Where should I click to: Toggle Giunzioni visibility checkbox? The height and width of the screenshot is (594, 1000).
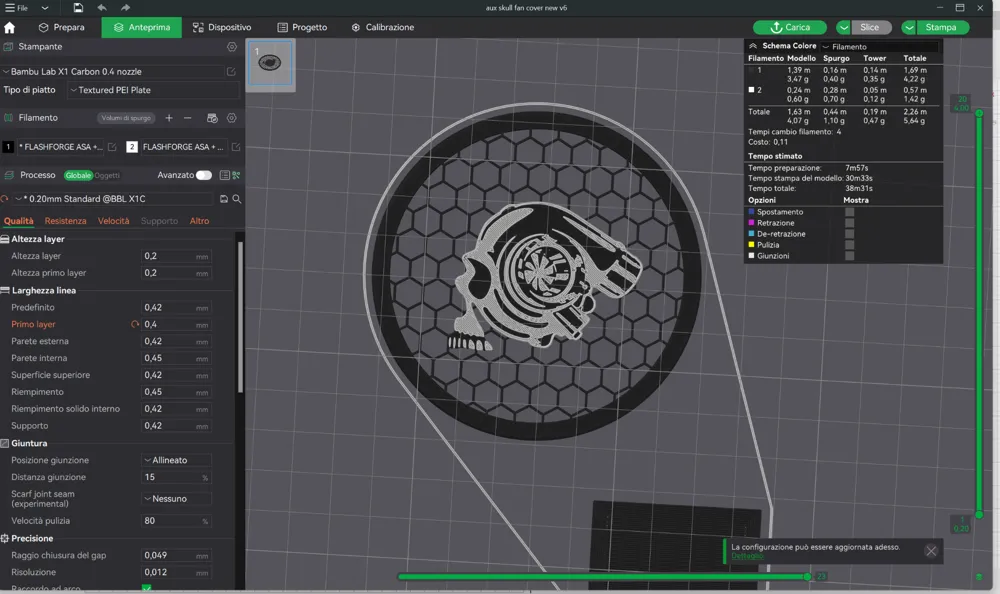coord(849,255)
